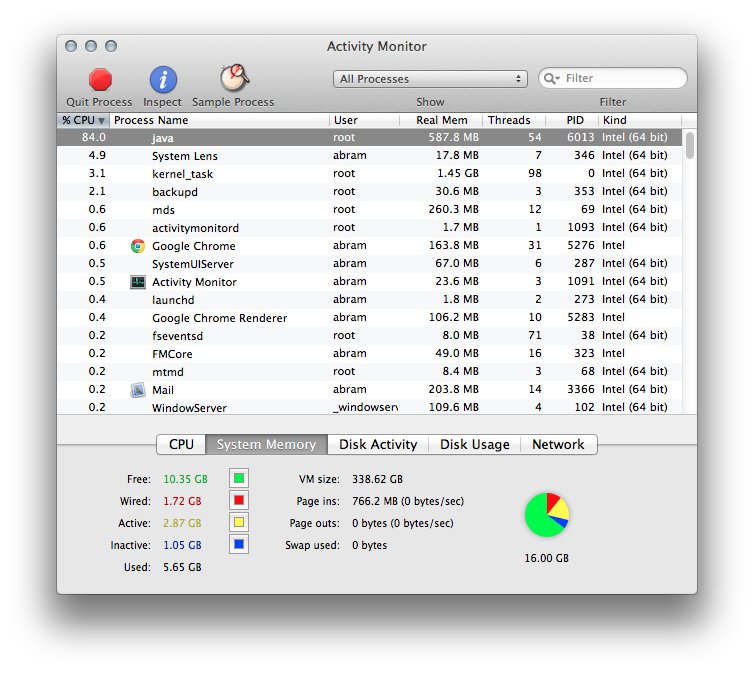Switch to the Disk Usage tab
The height and width of the screenshot is (673, 754).
[475, 444]
